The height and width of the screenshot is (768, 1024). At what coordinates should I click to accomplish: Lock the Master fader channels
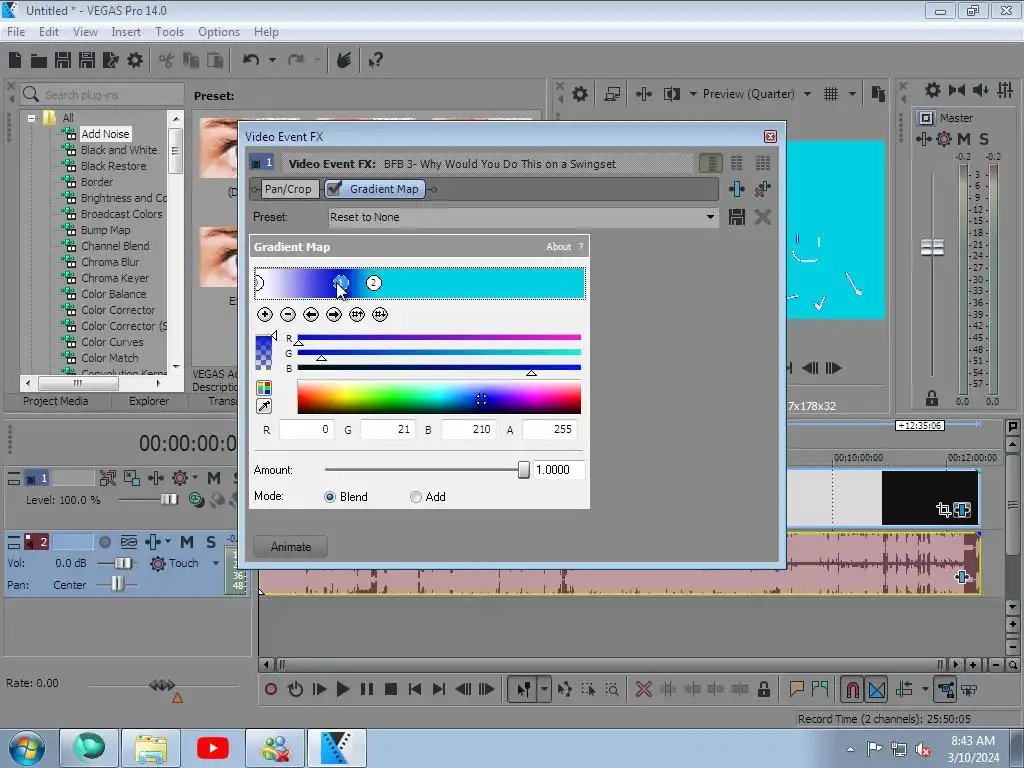pyautogui.click(x=932, y=398)
